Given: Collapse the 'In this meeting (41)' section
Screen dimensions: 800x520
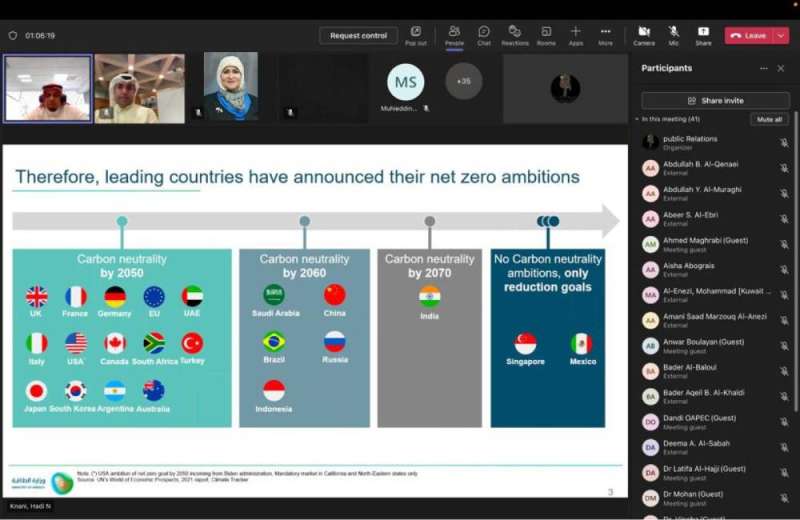Looking at the screenshot, I should click(x=638, y=119).
